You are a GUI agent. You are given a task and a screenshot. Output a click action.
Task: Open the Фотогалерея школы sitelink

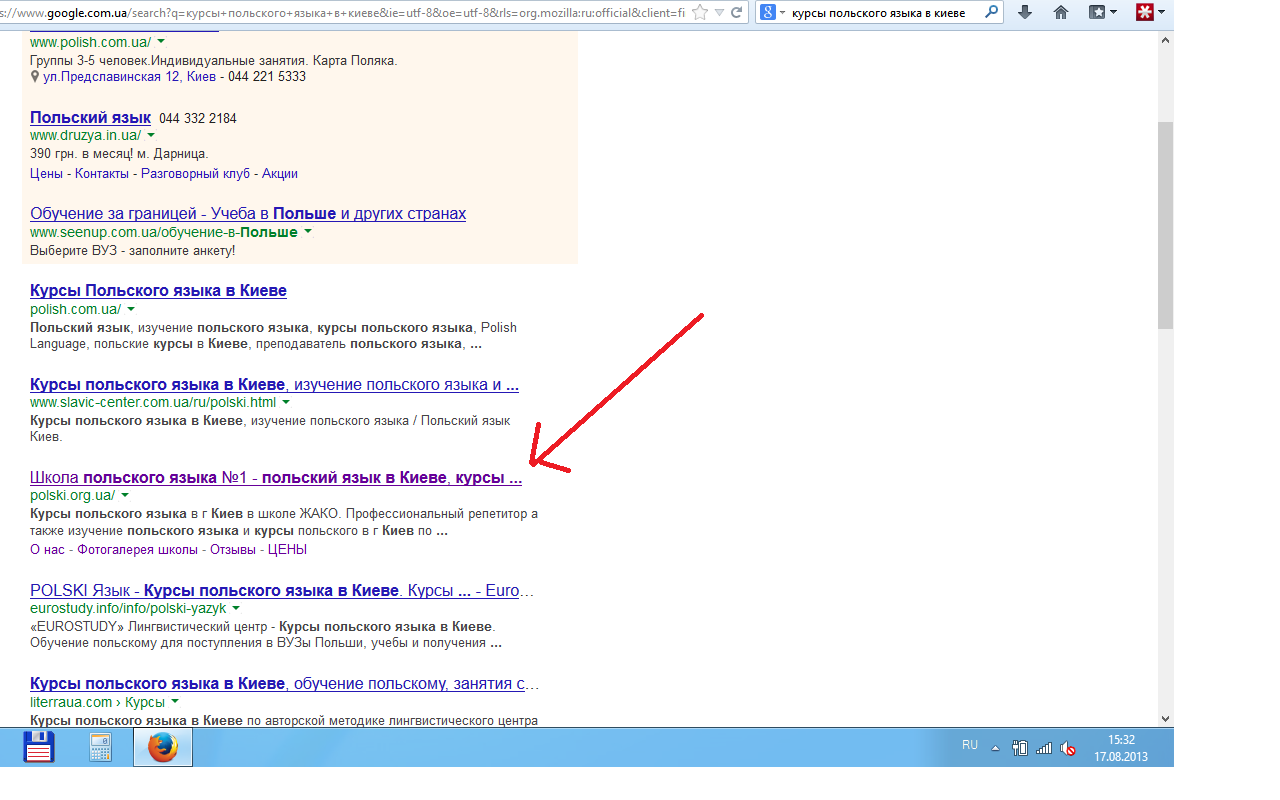137,549
